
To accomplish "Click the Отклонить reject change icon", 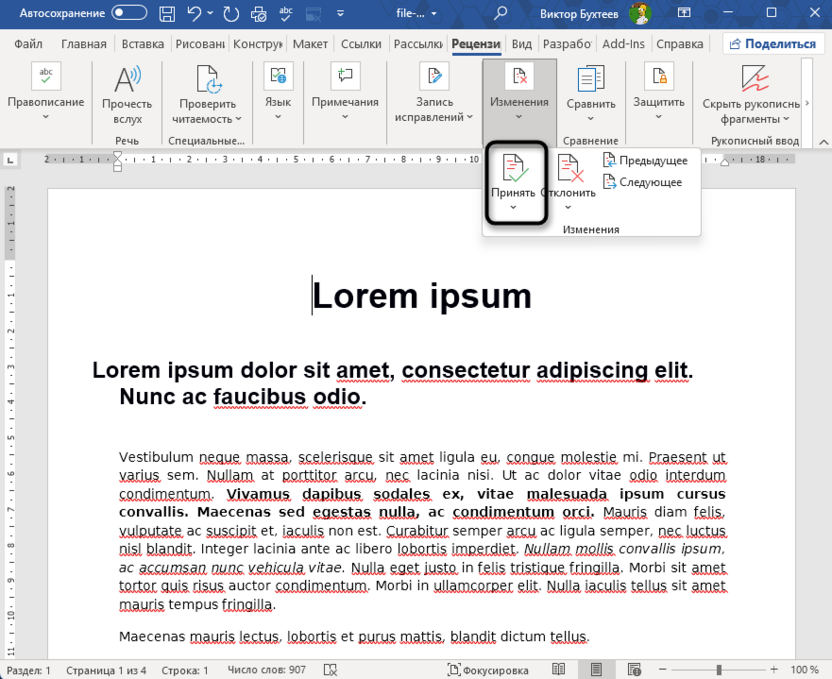I will coord(569,168).
